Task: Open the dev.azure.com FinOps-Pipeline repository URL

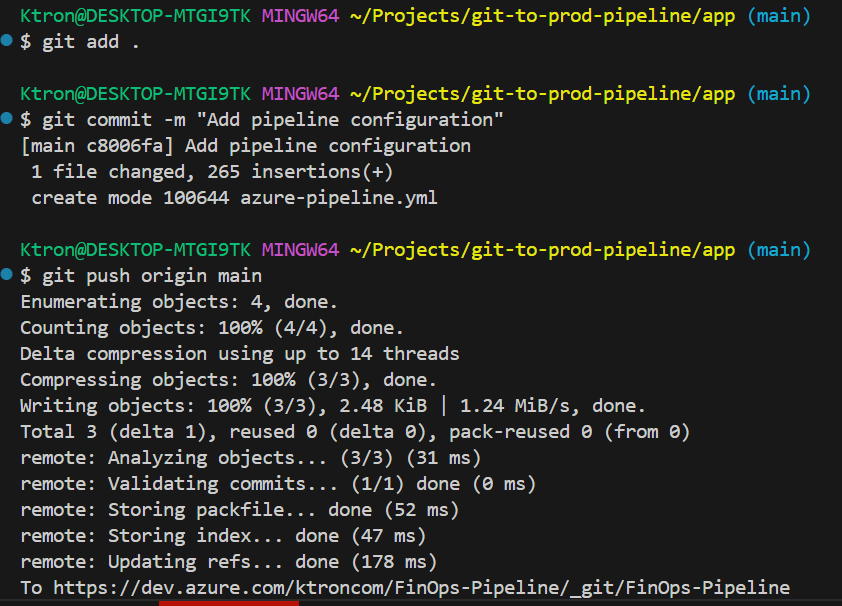Action: pyautogui.click(x=421, y=587)
